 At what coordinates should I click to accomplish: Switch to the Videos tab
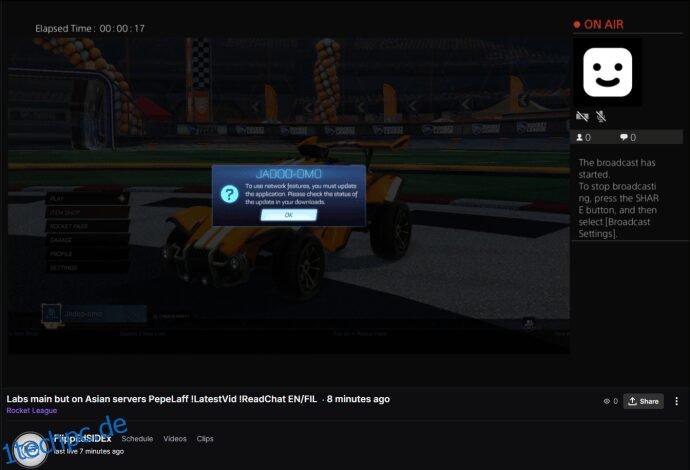pos(175,439)
